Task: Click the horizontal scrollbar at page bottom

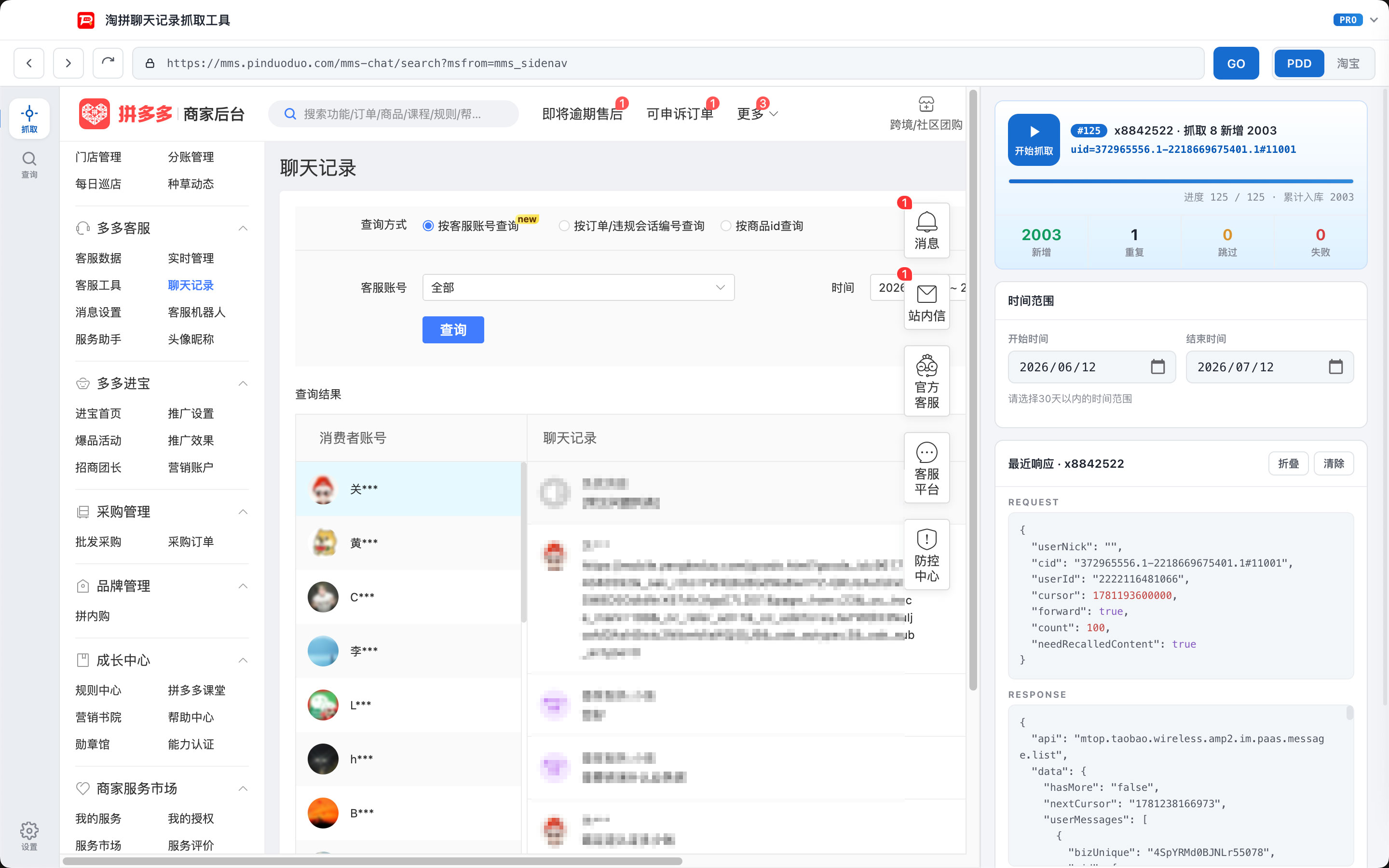Action: pyautogui.click(x=372, y=861)
